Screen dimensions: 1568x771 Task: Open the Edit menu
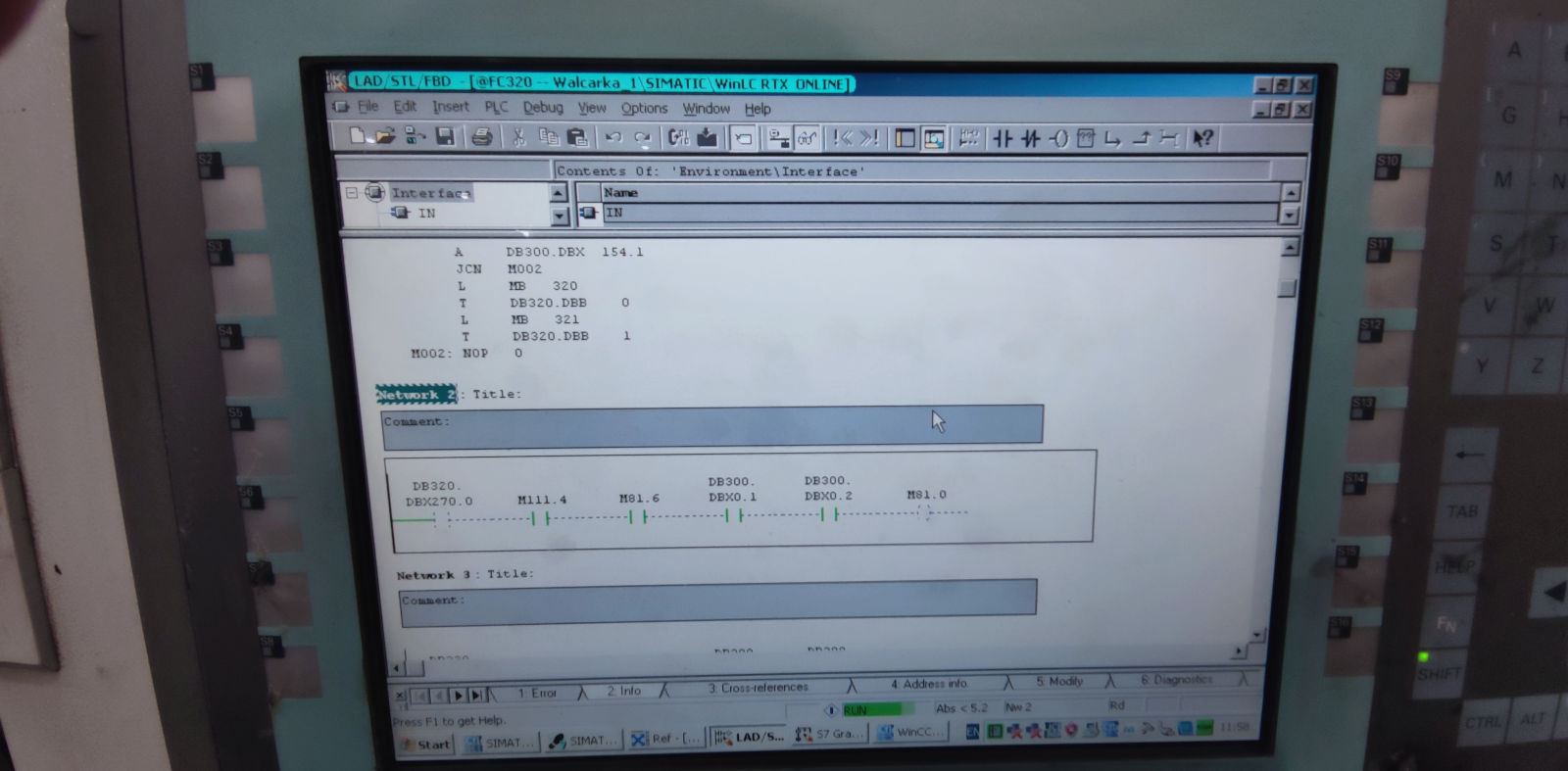(405, 106)
